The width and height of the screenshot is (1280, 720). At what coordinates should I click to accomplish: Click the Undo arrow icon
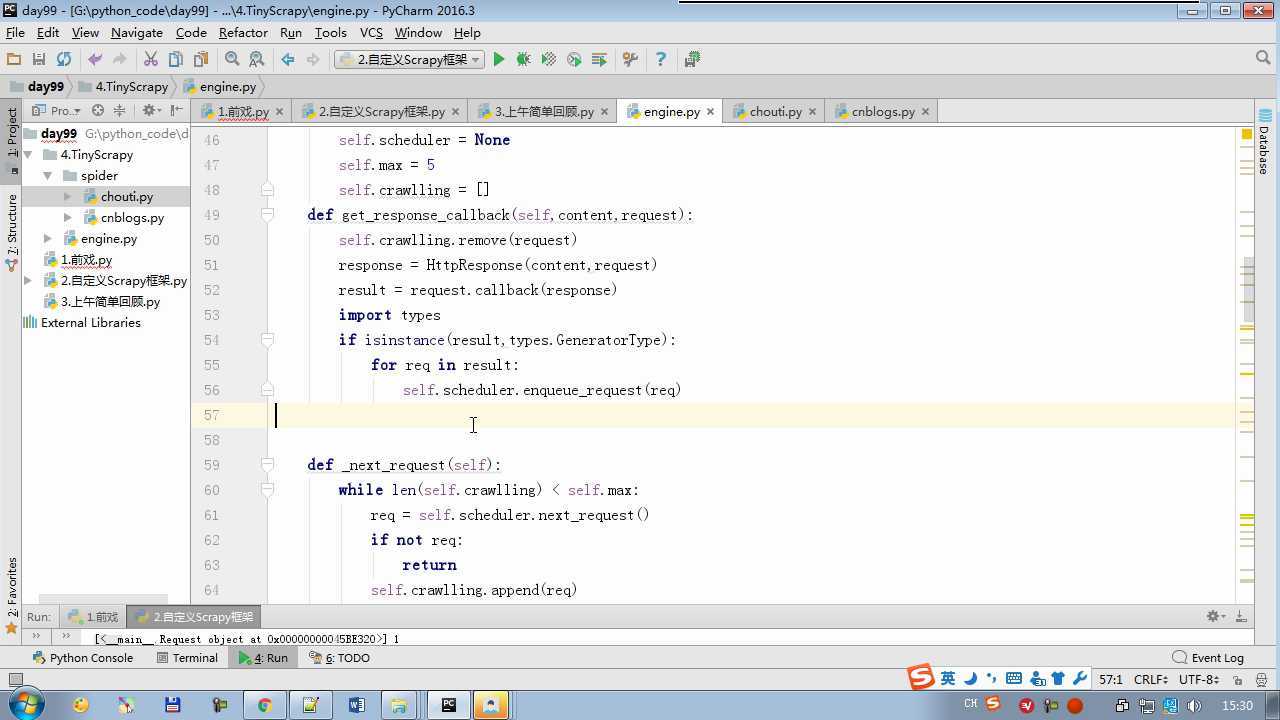click(x=95, y=60)
